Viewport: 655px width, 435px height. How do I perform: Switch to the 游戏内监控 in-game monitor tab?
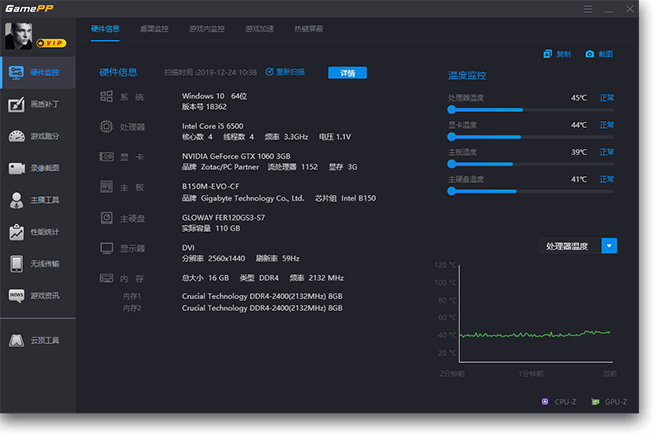pyautogui.click(x=207, y=29)
